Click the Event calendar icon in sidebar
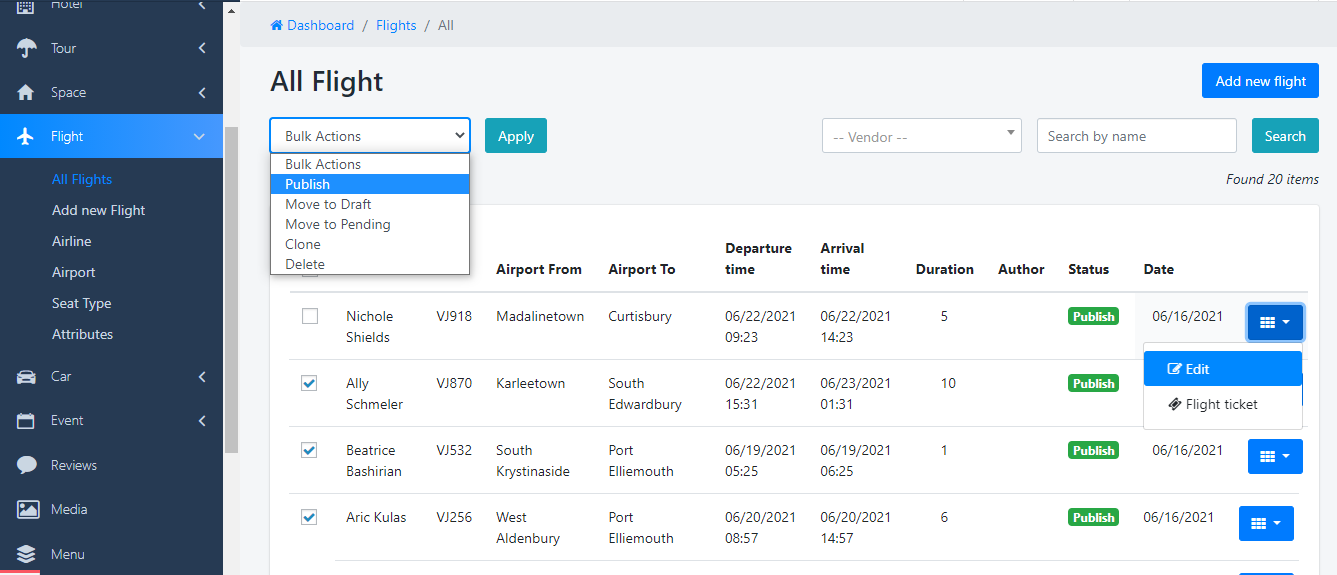 [27, 420]
